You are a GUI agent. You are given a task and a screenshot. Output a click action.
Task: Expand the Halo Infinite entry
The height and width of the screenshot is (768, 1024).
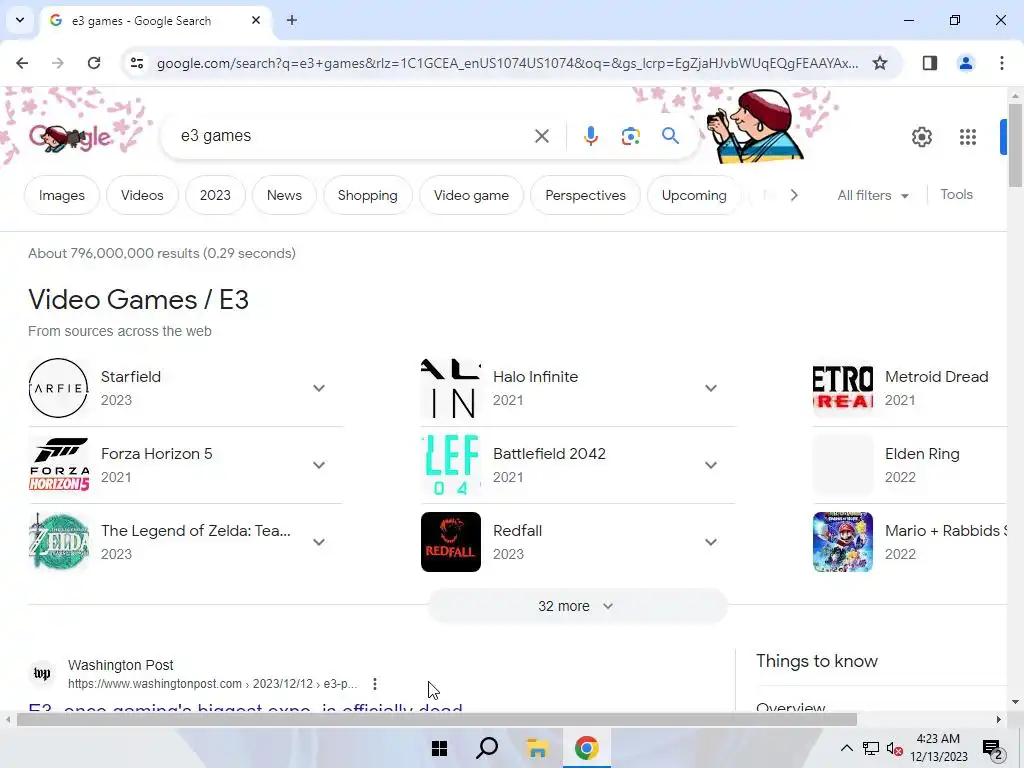(711, 388)
